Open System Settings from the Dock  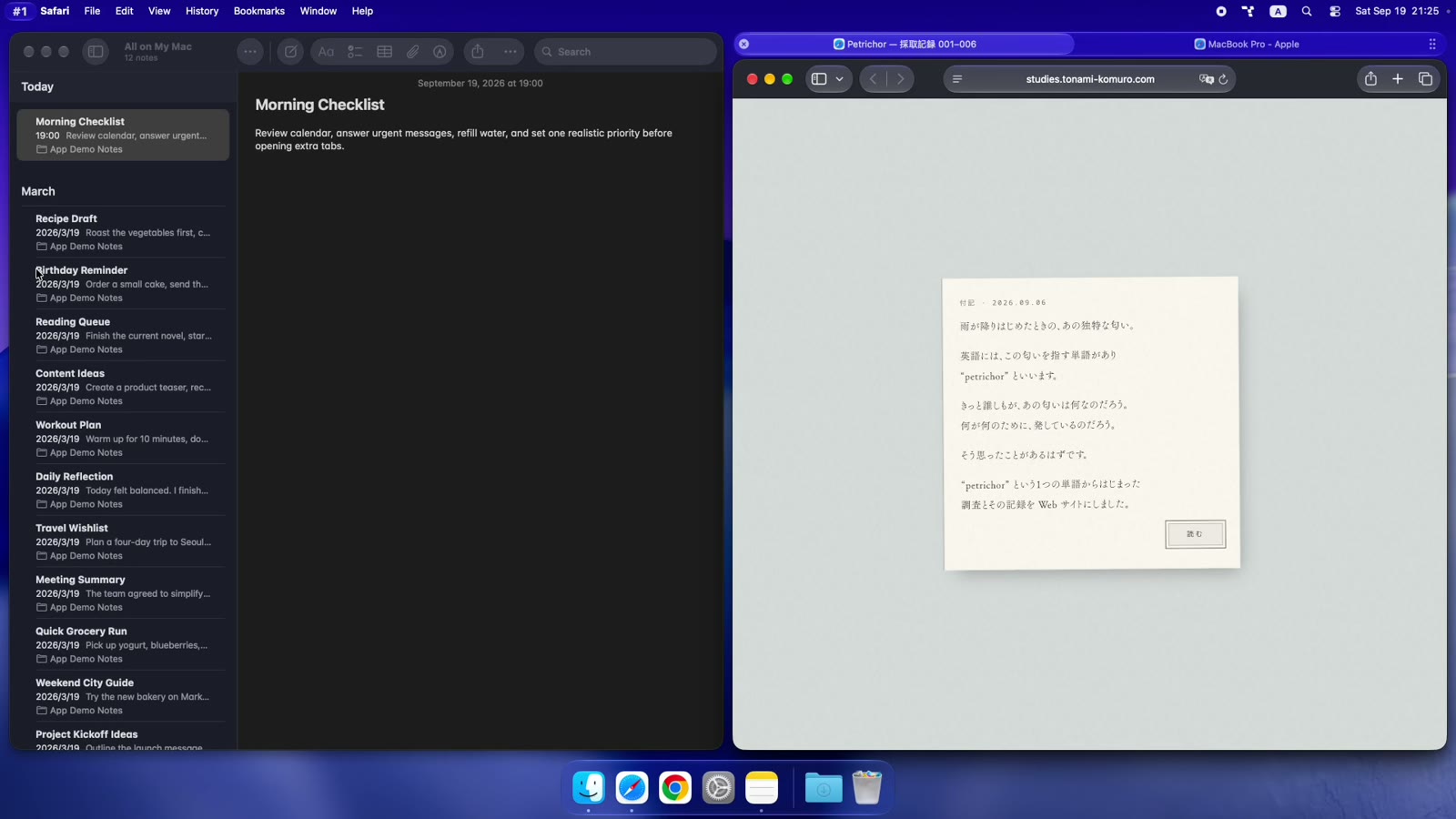tap(718, 788)
